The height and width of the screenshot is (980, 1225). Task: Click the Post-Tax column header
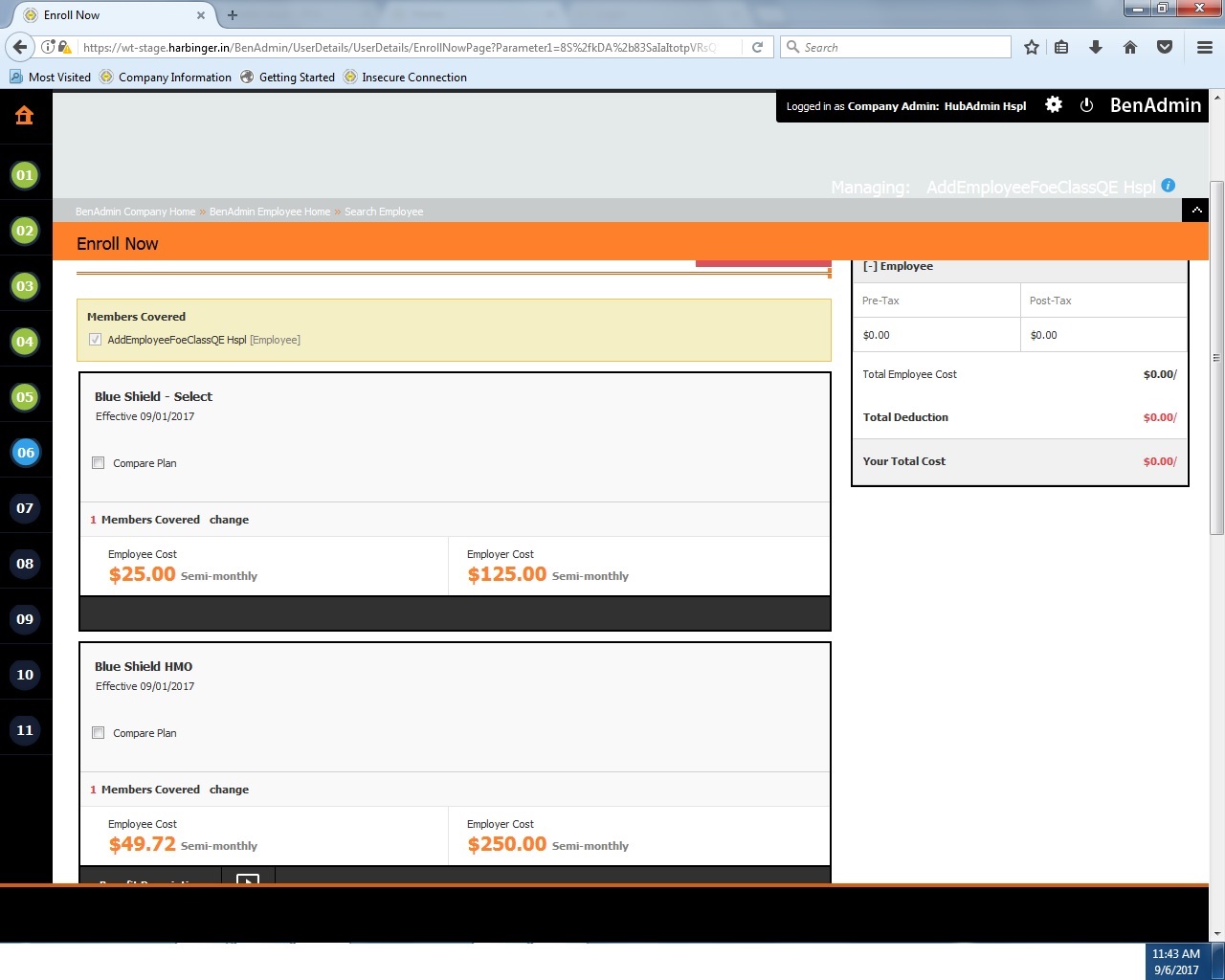click(x=1051, y=301)
